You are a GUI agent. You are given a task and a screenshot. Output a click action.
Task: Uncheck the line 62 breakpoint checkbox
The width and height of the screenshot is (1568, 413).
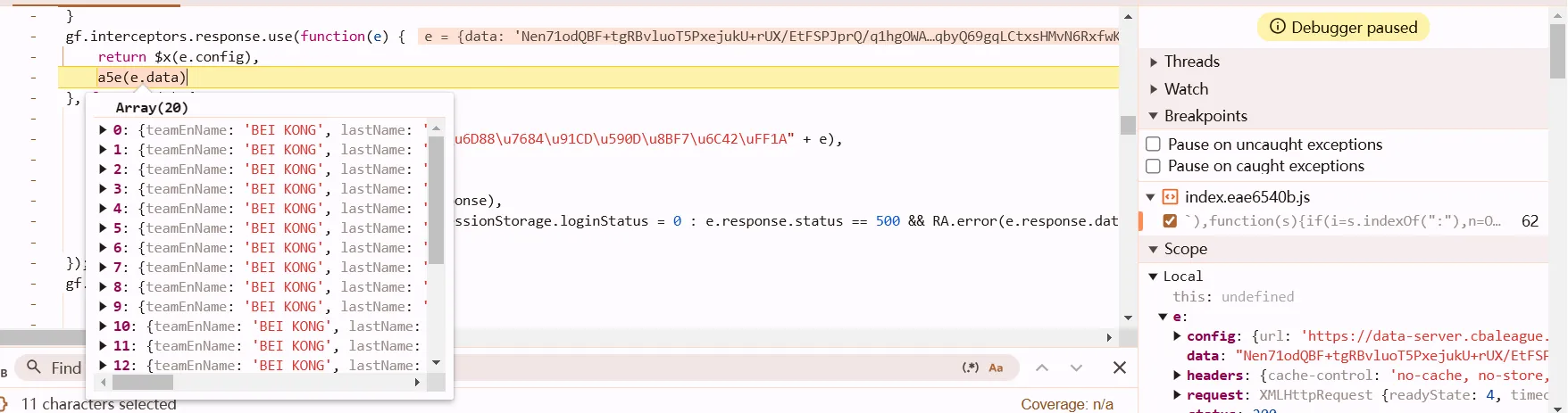(x=1170, y=220)
